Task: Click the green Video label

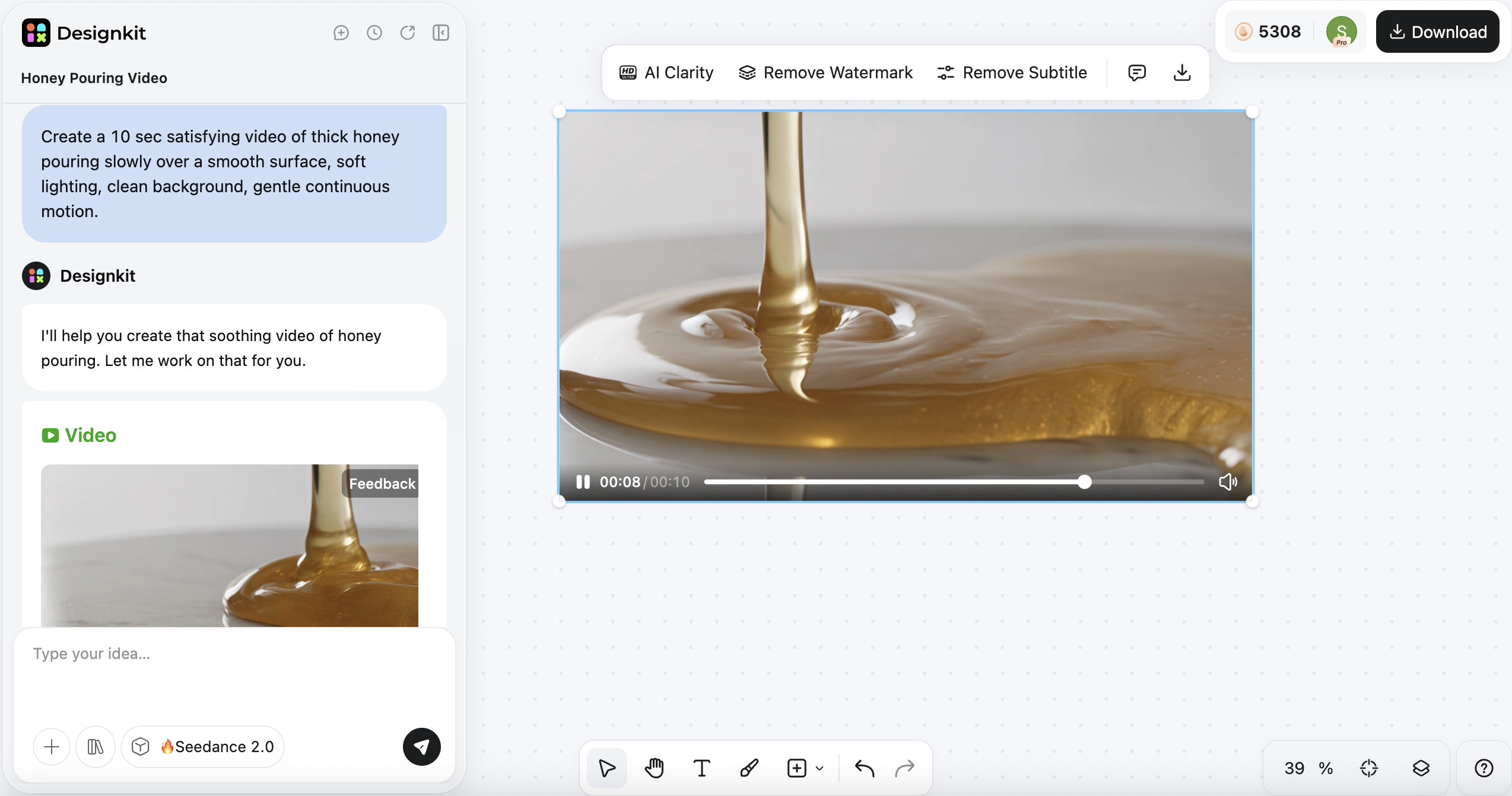Action: [79, 435]
